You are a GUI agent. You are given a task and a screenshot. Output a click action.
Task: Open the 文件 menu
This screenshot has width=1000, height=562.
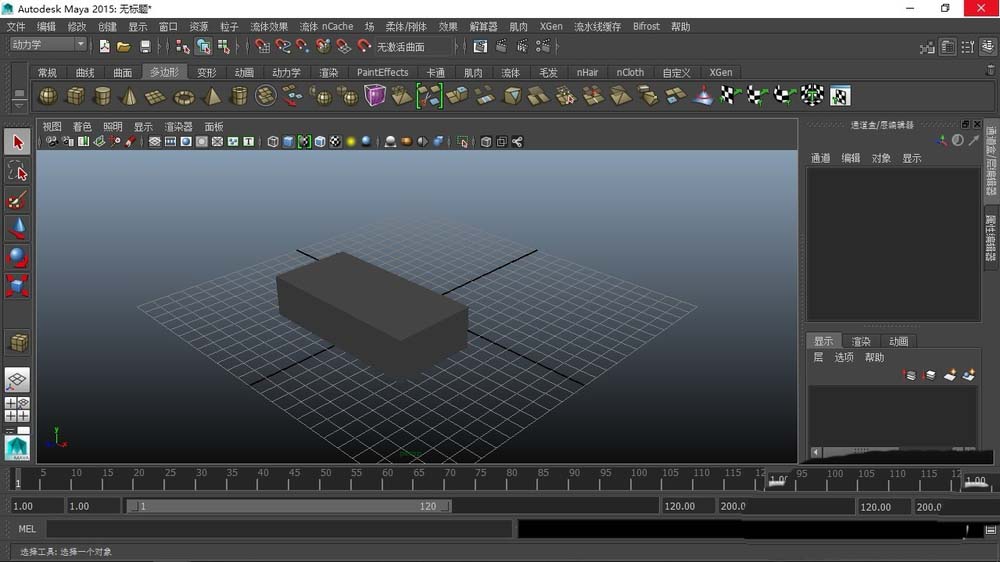point(16,26)
